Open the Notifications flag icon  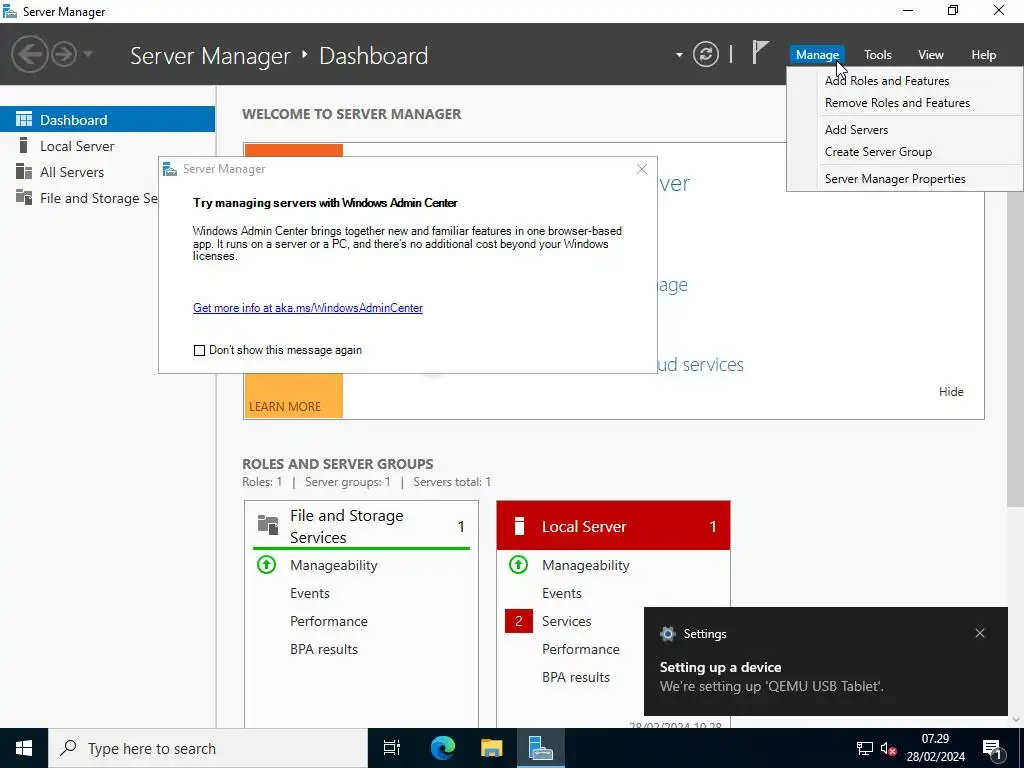tap(760, 53)
